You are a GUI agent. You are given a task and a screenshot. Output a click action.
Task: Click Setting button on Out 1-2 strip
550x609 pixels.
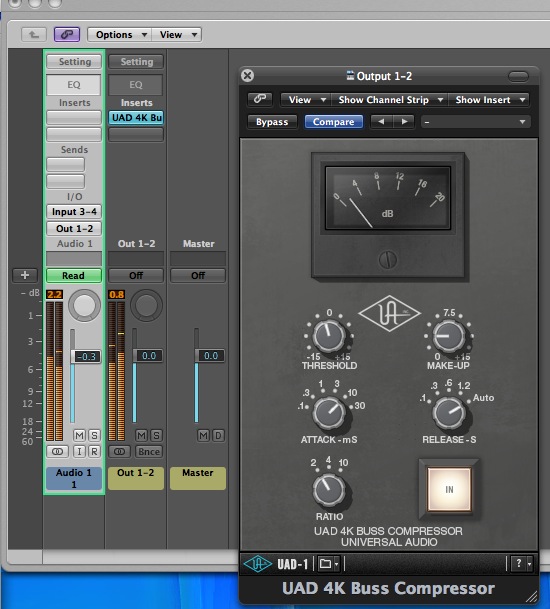pyautogui.click(x=136, y=61)
